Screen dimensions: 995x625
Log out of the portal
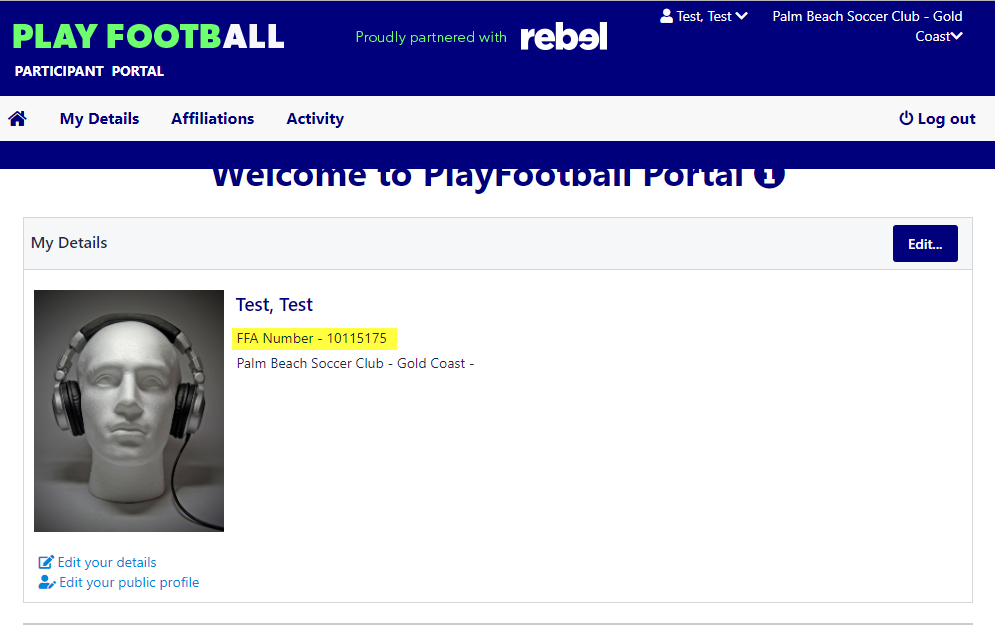click(x=937, y=119)
